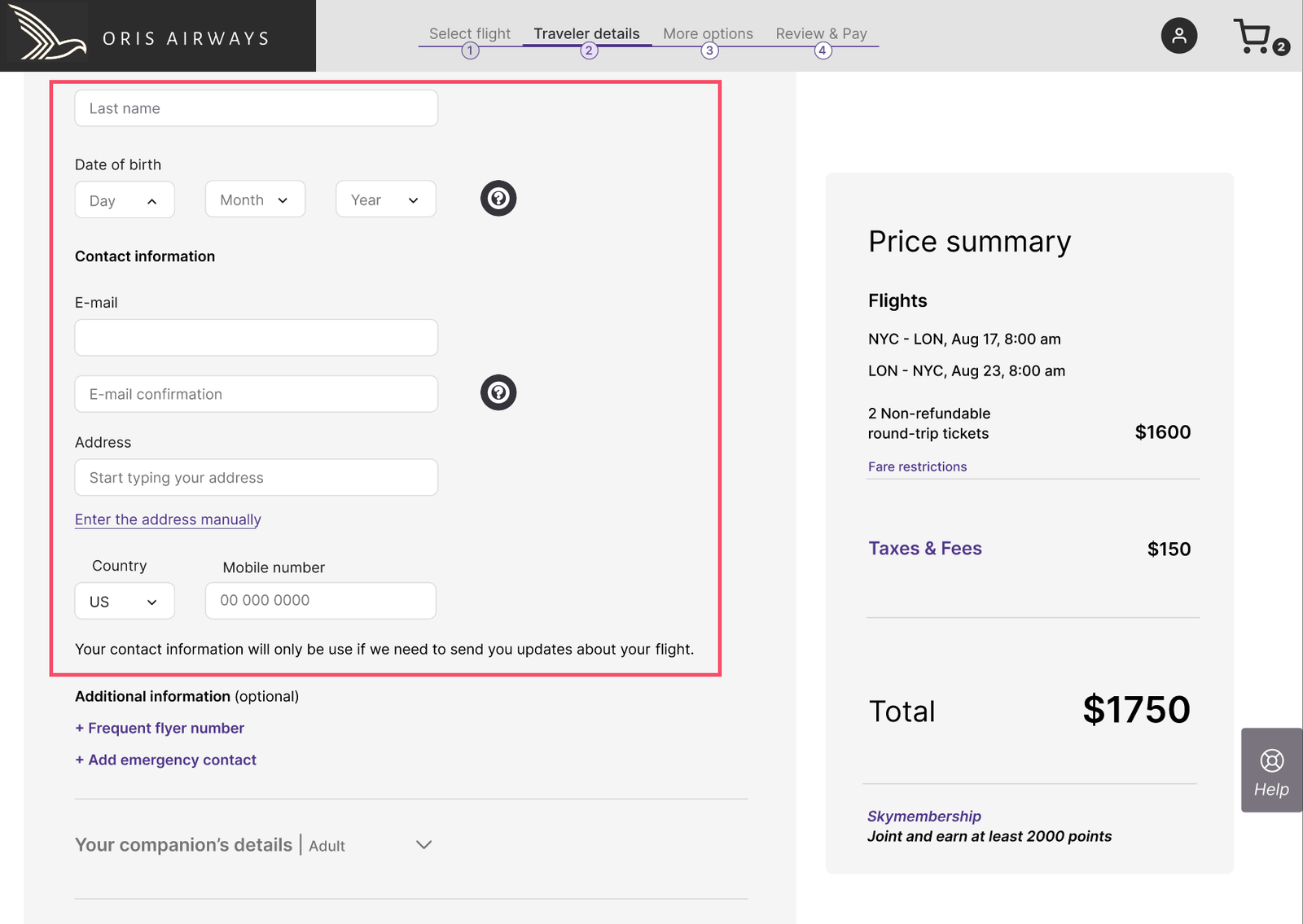This screenshot has width=1303, height=924.
Task: Go to the Traveler details step
Action: pos(586,33)
